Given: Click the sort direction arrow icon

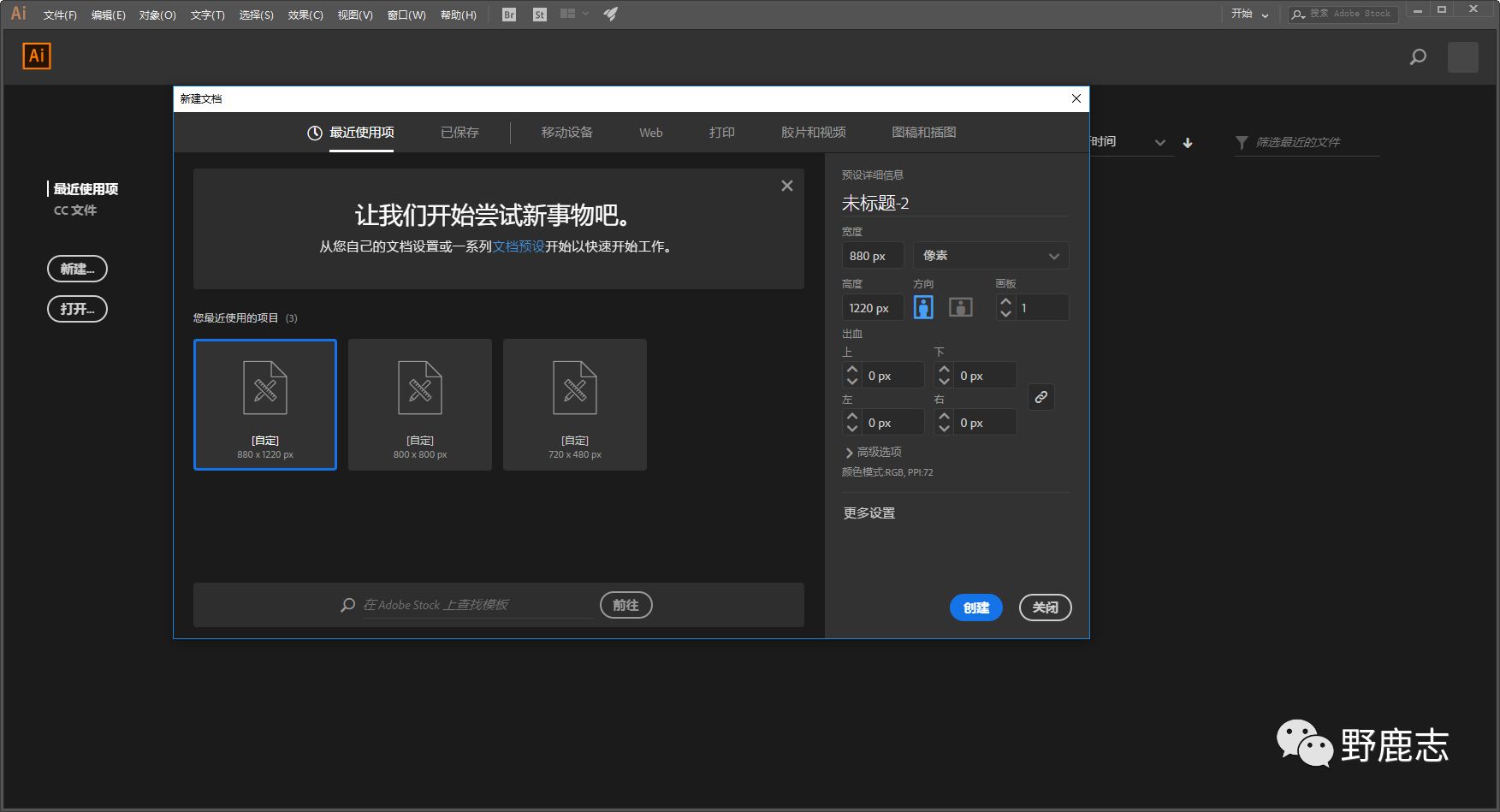Looking at the screenshot, I should point(1188,143).
